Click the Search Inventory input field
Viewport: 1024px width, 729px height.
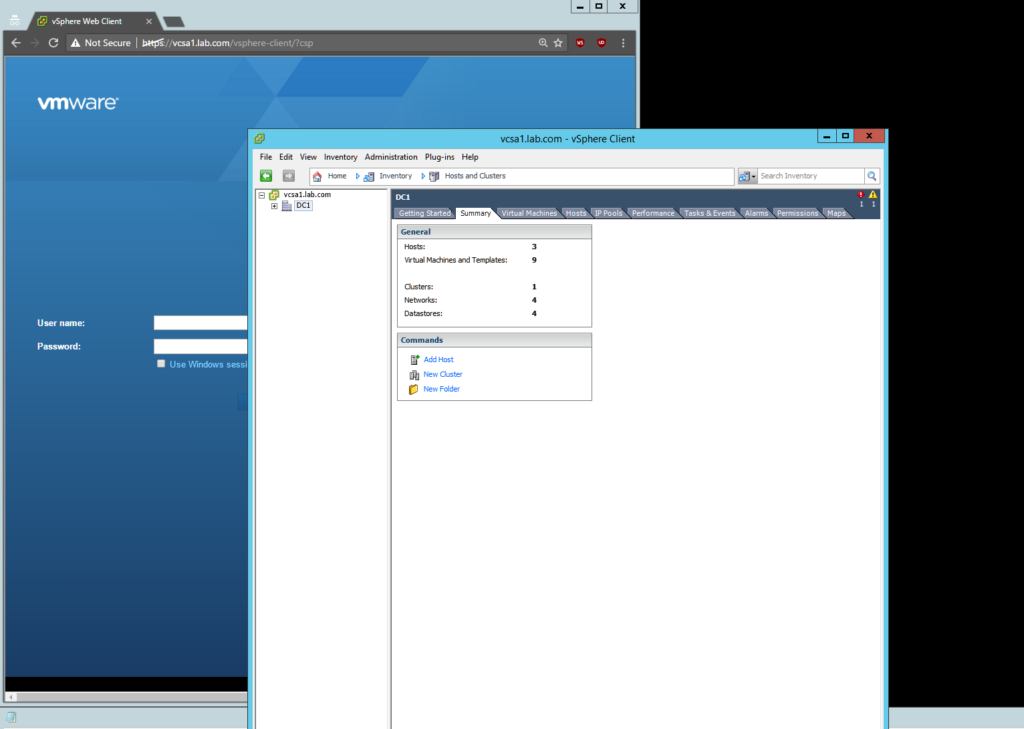pos(810,176)
